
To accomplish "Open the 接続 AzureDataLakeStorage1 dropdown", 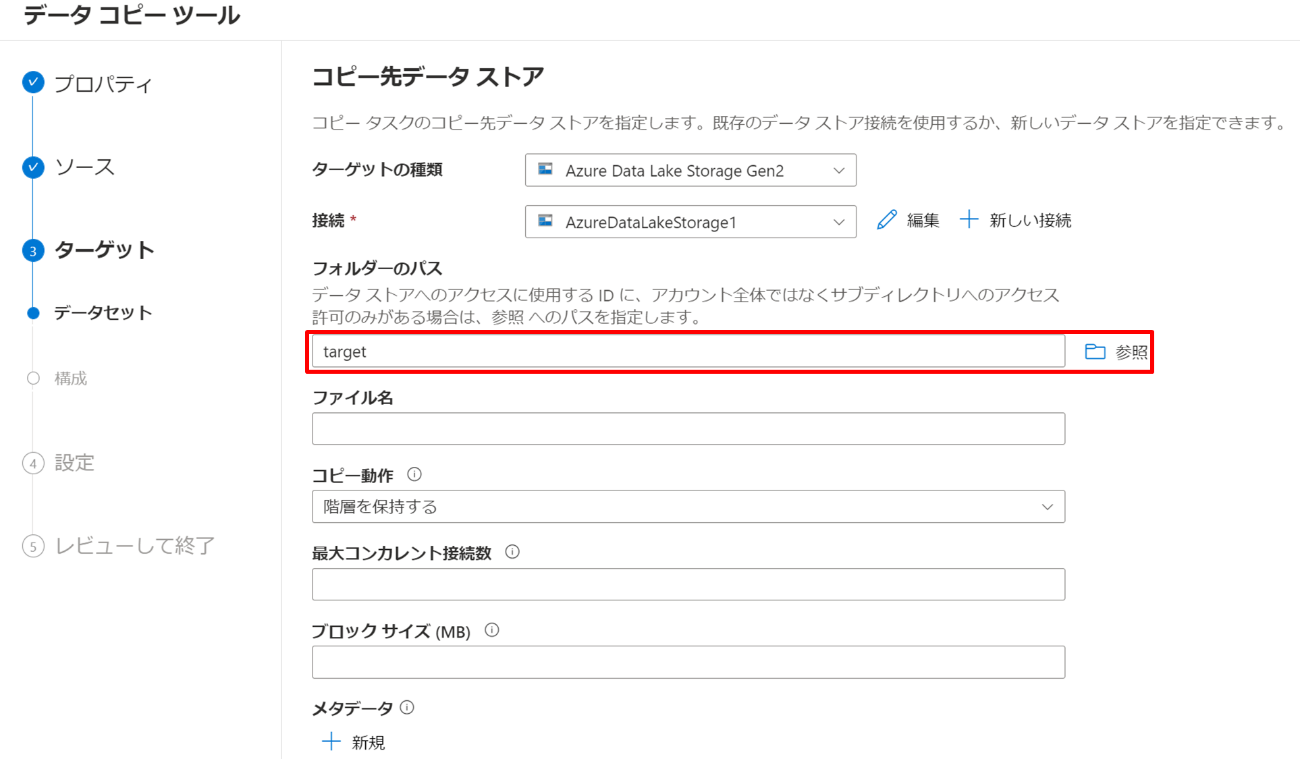I will point(690,222).
